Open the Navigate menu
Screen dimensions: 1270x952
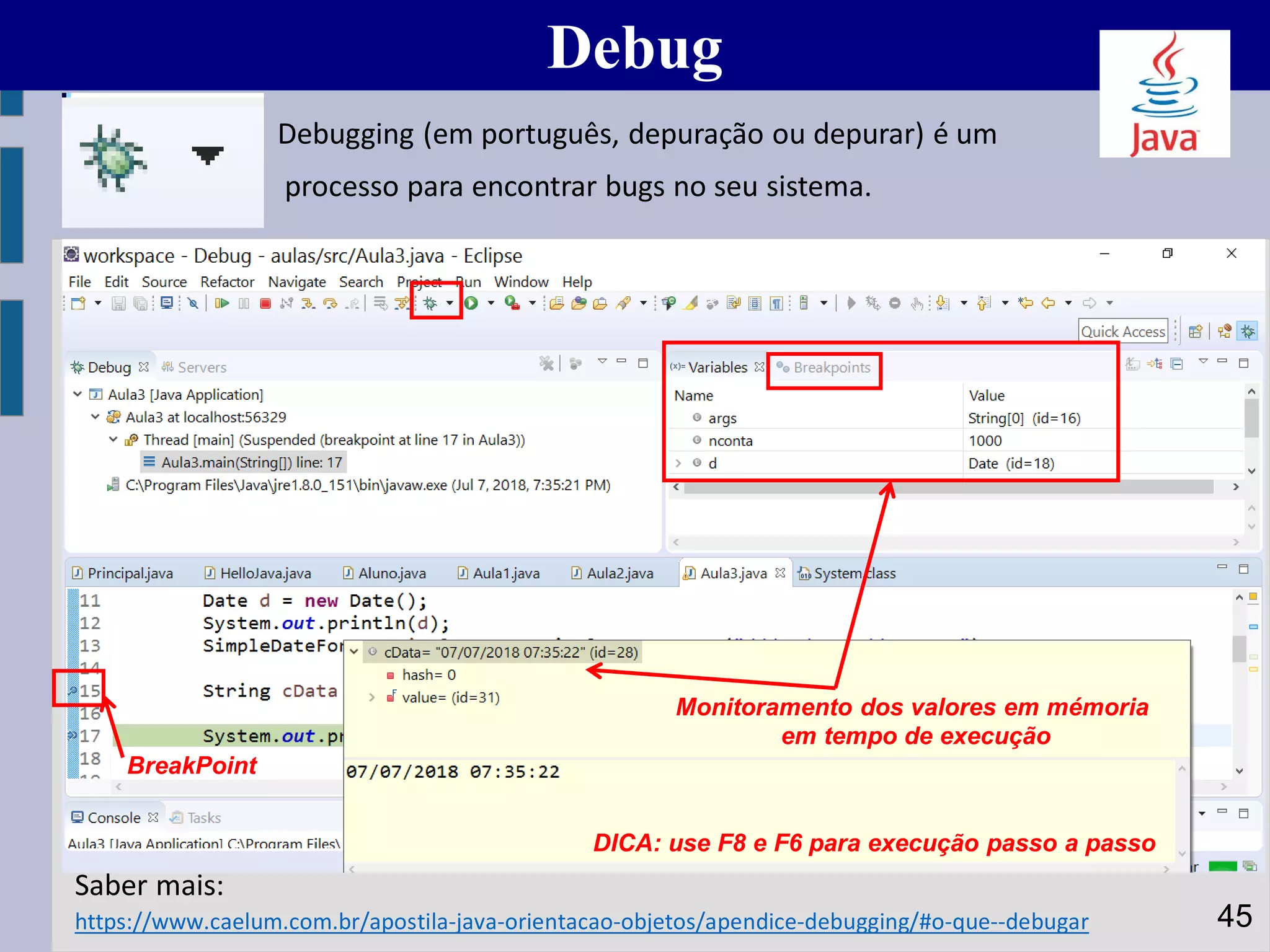(x=296, y=282)
